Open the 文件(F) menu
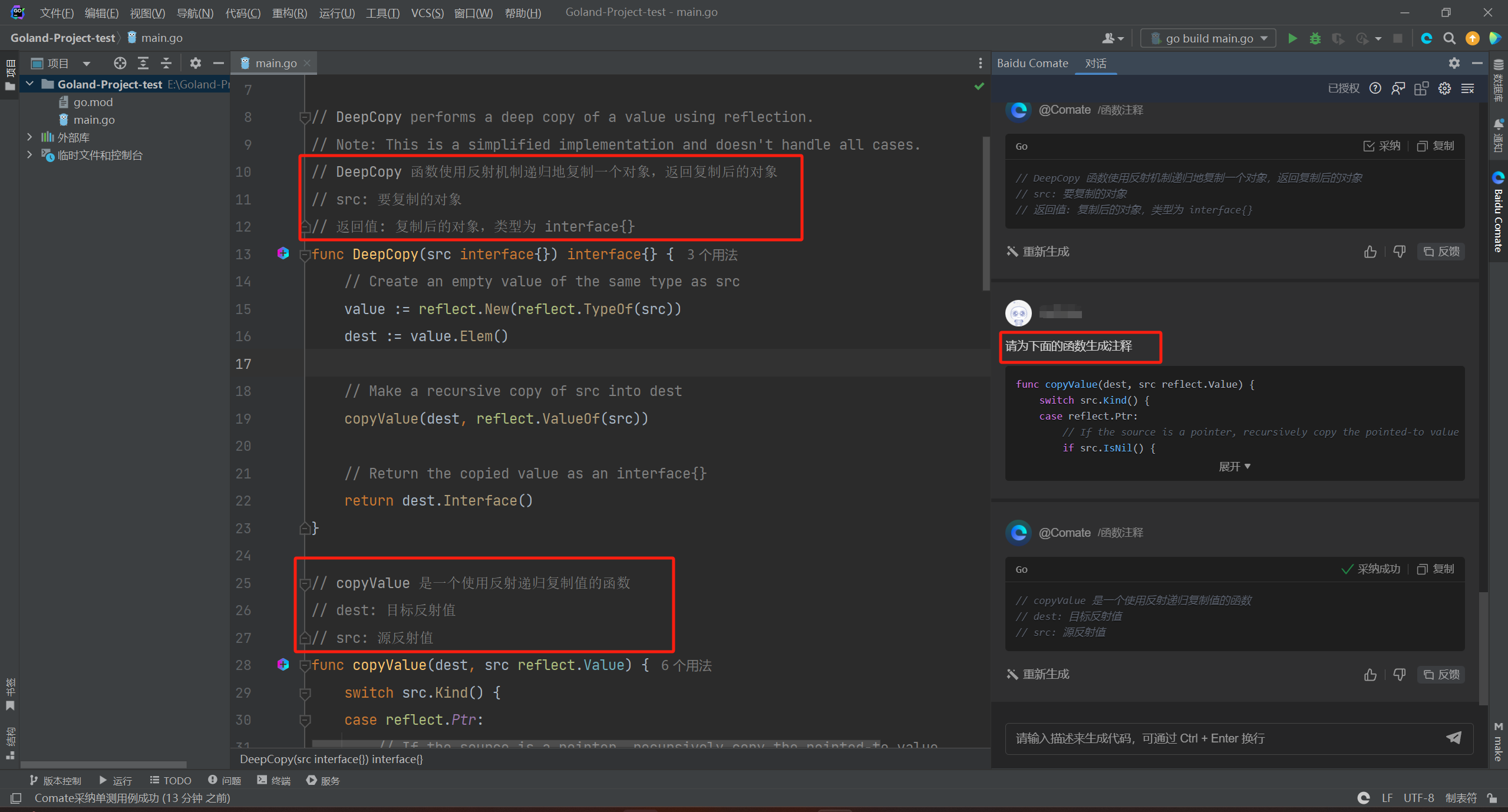 click(x=57, y=12)
